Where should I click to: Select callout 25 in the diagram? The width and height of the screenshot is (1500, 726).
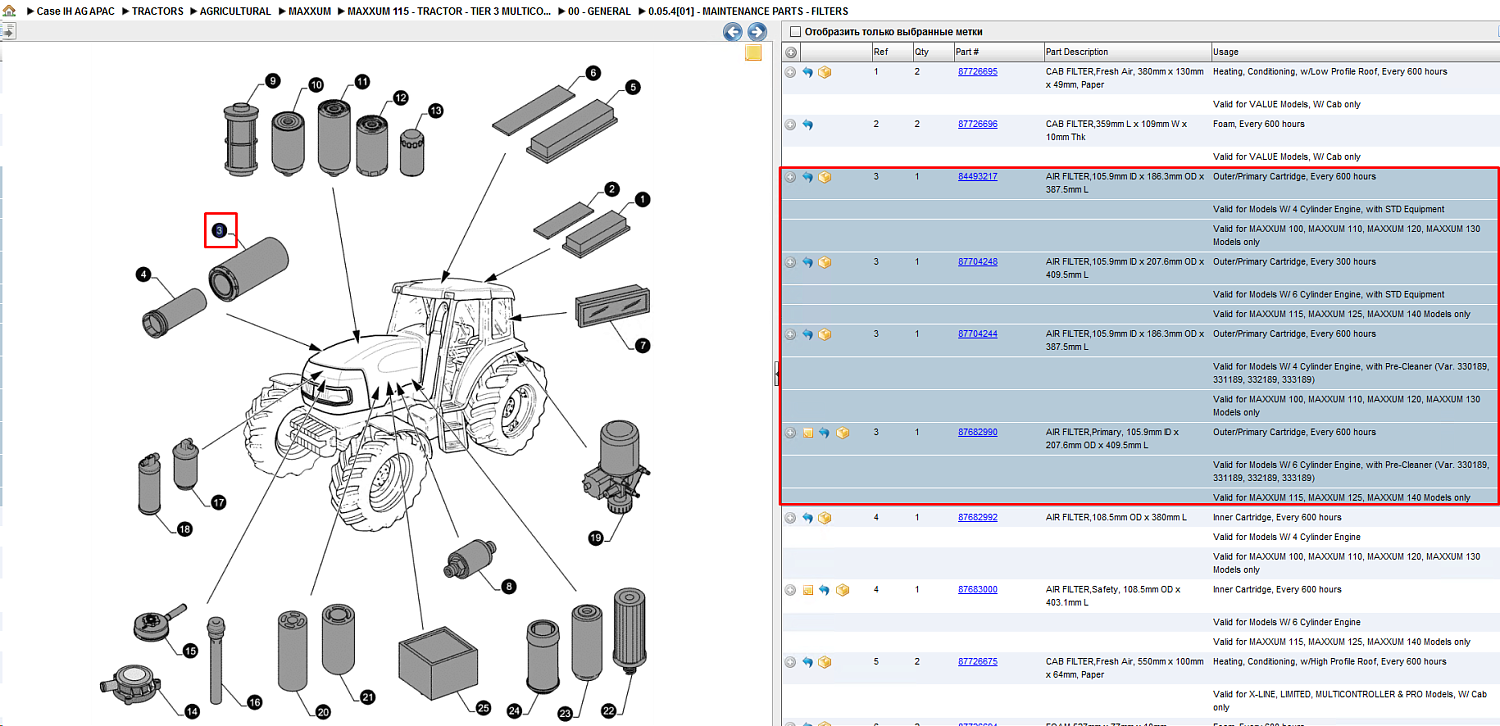point(483,708)
